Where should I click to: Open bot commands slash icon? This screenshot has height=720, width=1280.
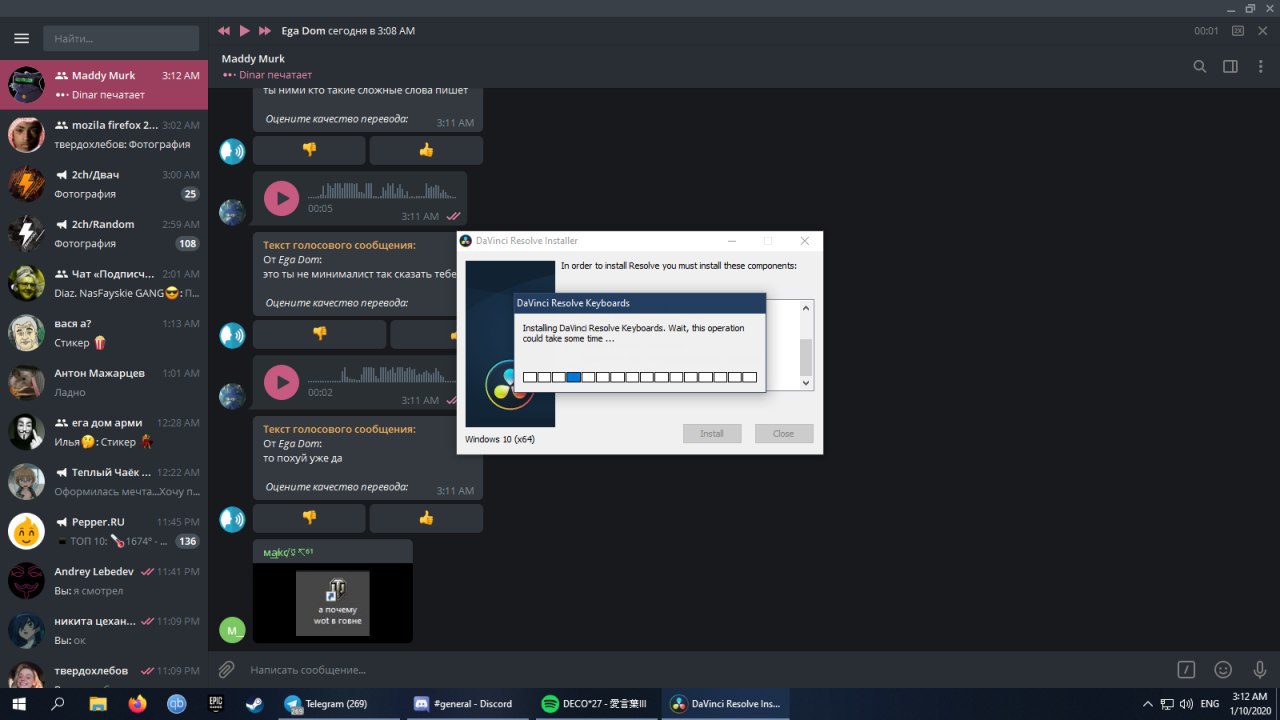coord(1186,670)
